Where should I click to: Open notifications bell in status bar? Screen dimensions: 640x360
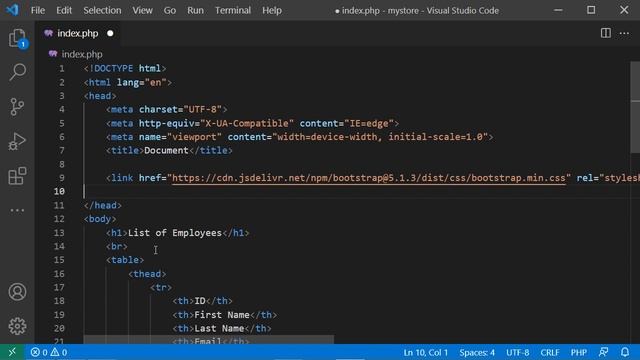(x=625, y=352)
